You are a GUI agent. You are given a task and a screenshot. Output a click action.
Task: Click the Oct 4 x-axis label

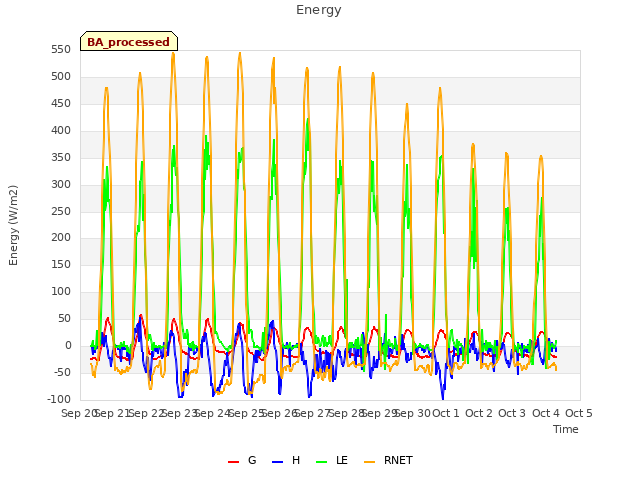[546, 413]
